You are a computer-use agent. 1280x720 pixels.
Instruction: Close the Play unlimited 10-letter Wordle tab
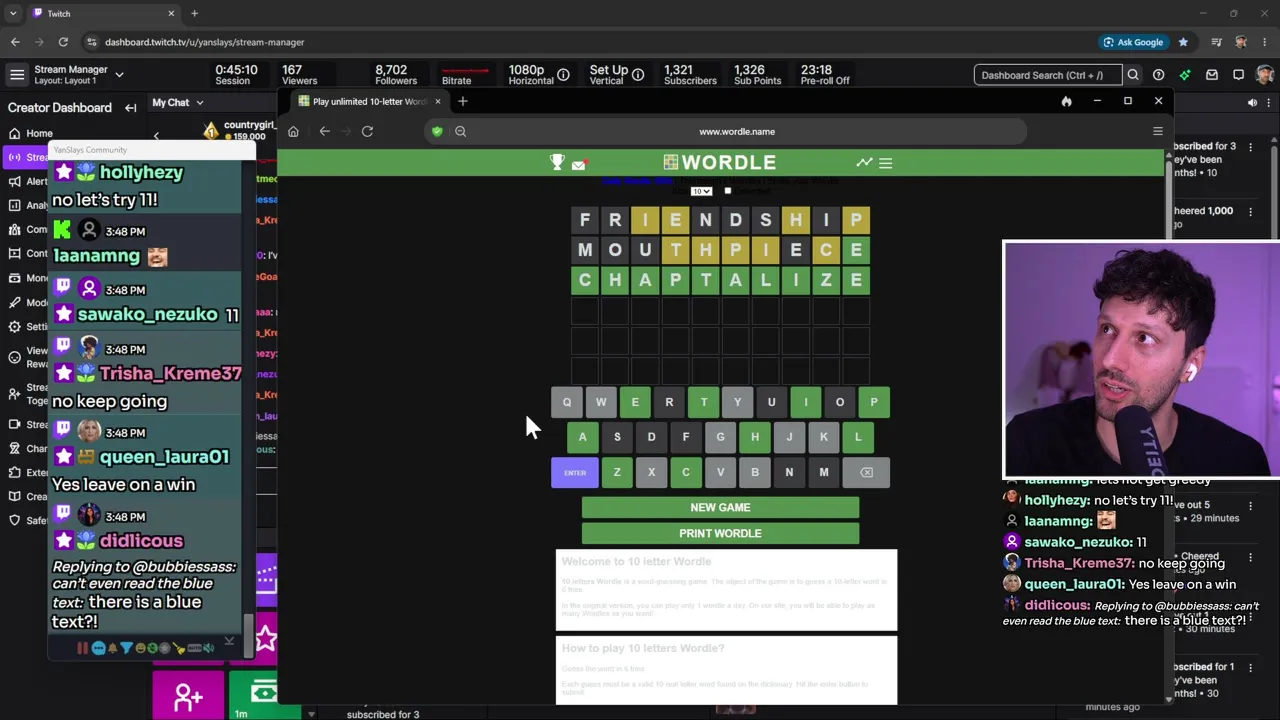pyautogui.click(x=437, y=101)
